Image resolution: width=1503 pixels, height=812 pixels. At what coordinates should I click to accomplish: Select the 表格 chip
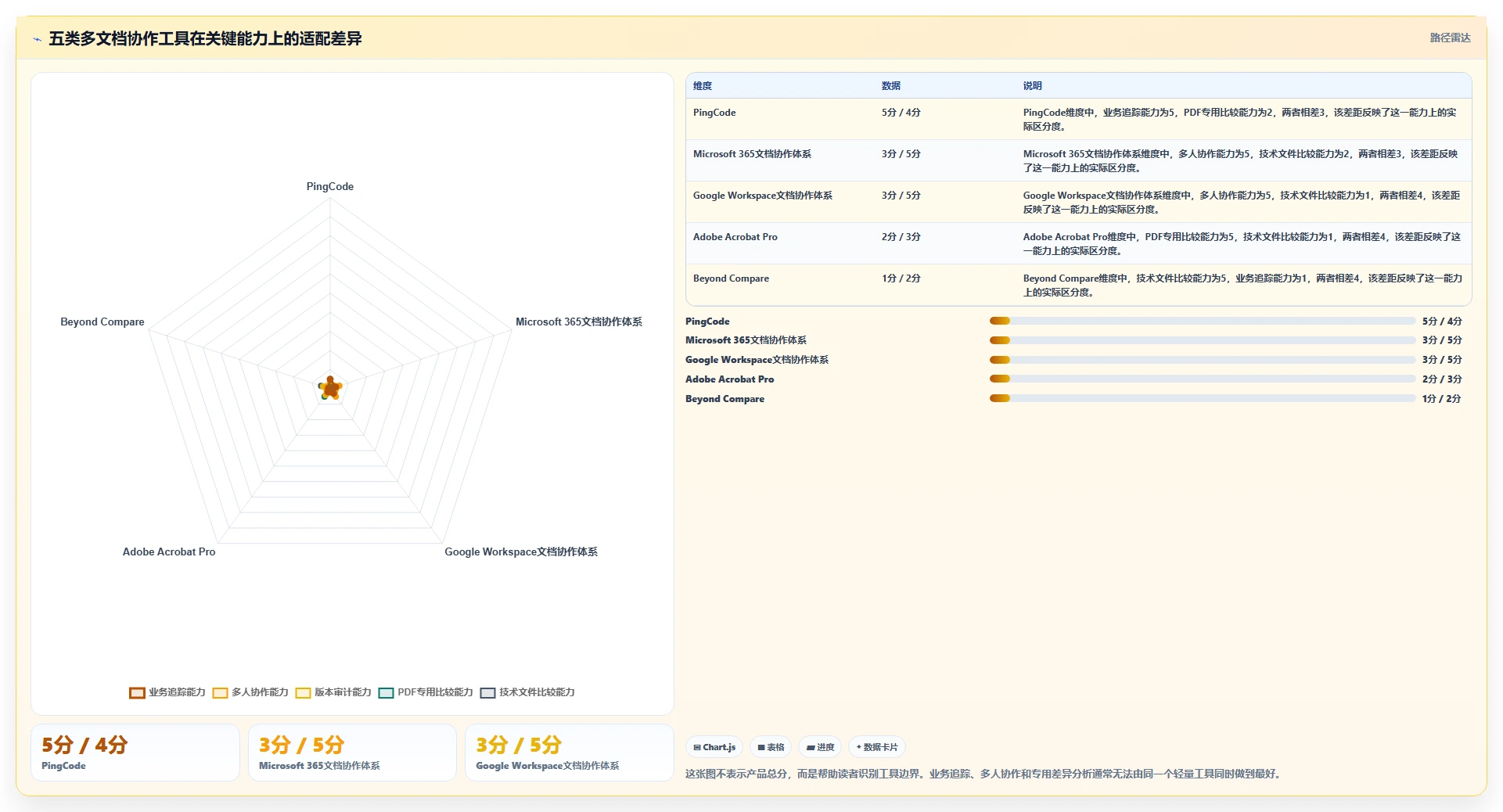[771, 747]
